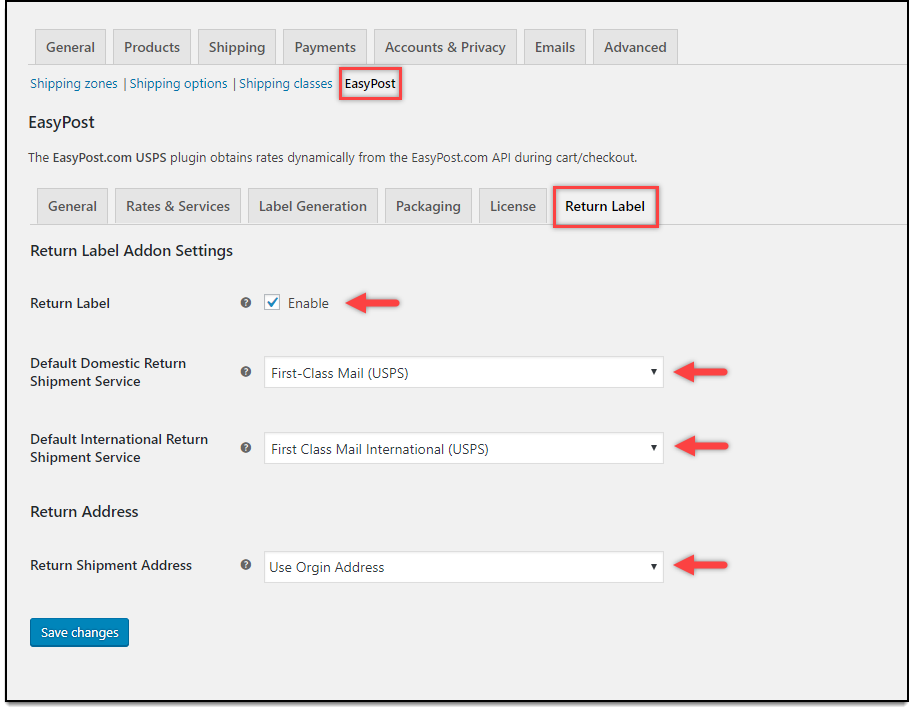Click the 'Return Address' section heading
This screenshot has width=914, height=712.
tap(85, 511)
